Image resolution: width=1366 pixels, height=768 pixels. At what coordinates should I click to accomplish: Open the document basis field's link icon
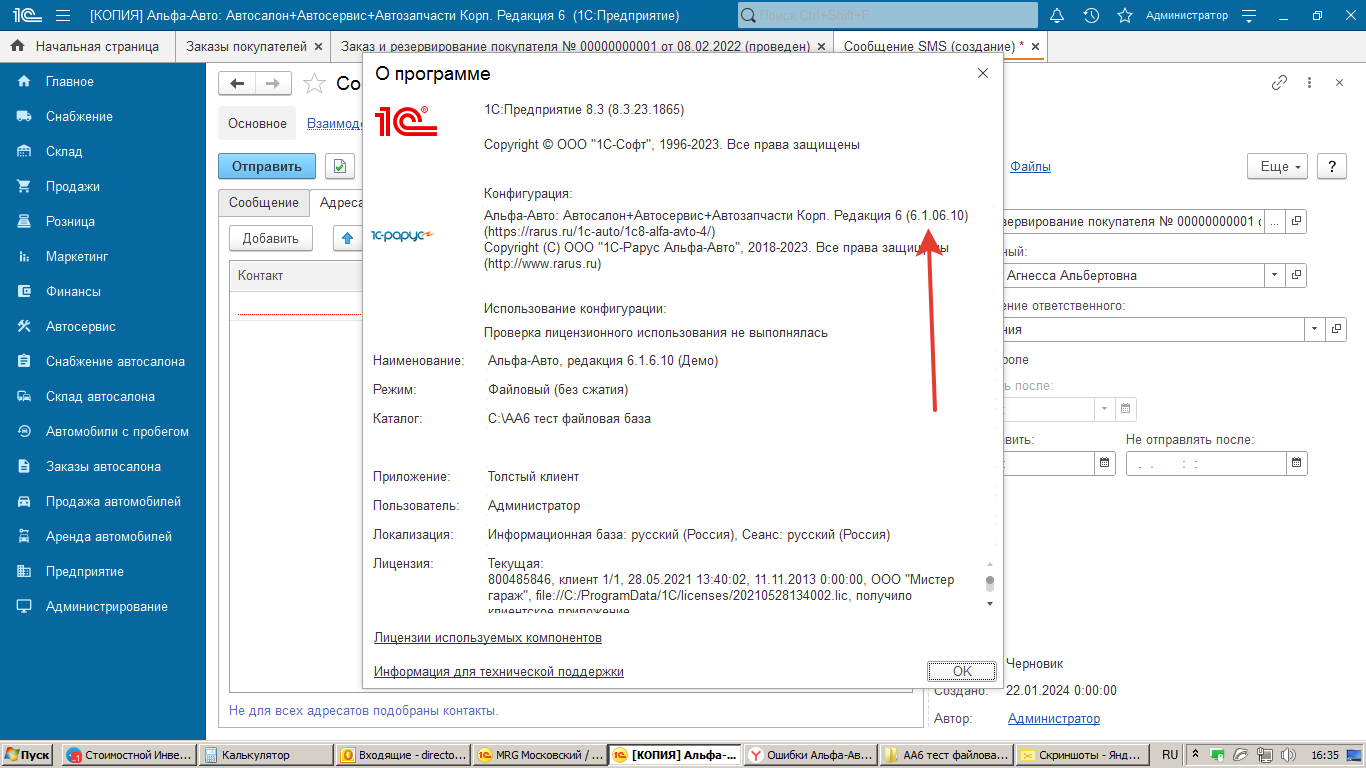coord(1296,221)
